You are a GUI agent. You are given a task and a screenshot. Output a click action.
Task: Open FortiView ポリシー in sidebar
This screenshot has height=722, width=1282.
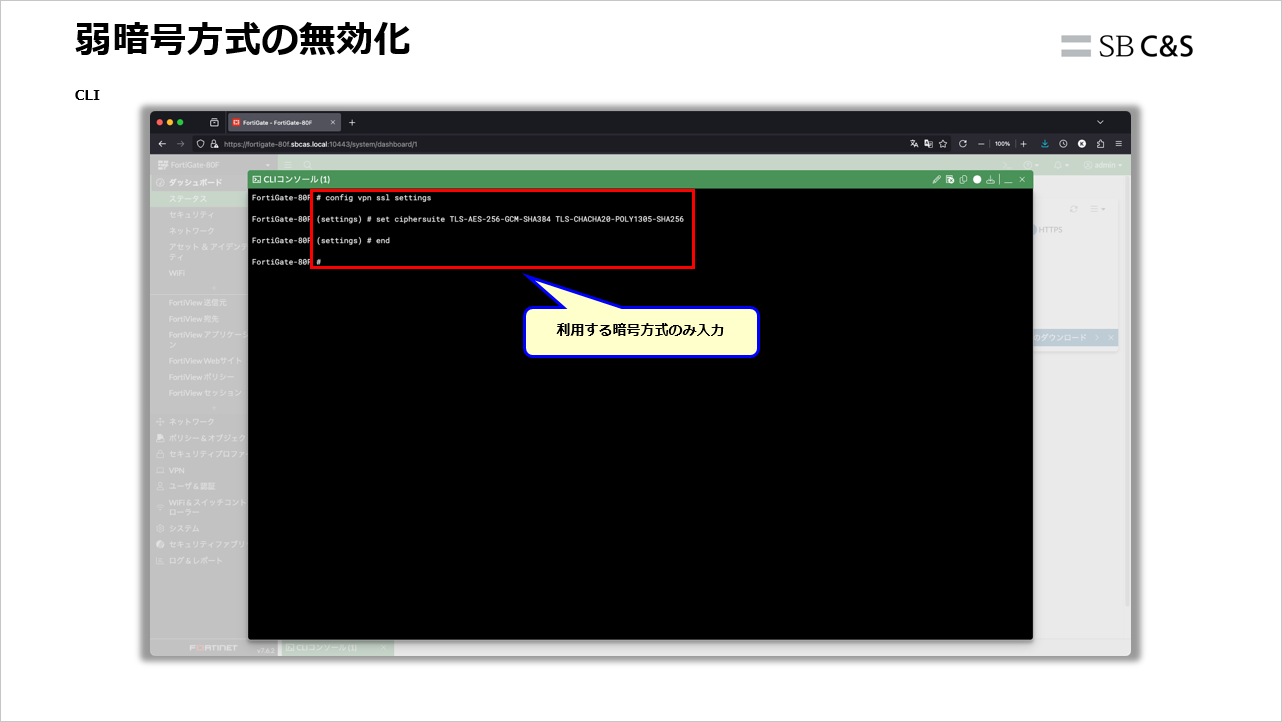coord(199,377)
